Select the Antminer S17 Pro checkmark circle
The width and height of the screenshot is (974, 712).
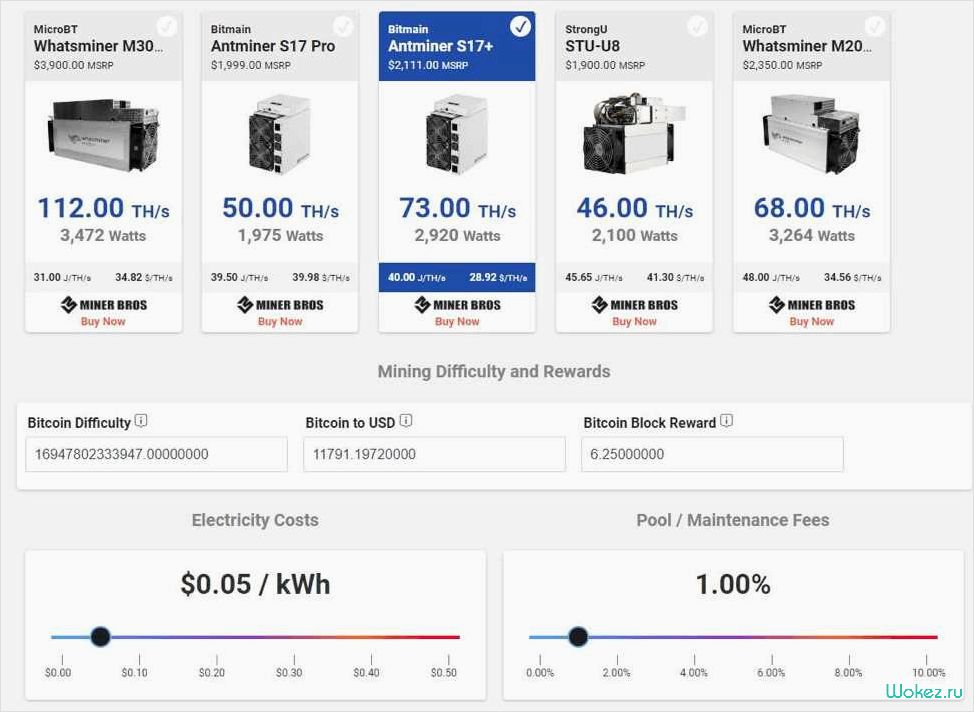[x=344, y=26]
